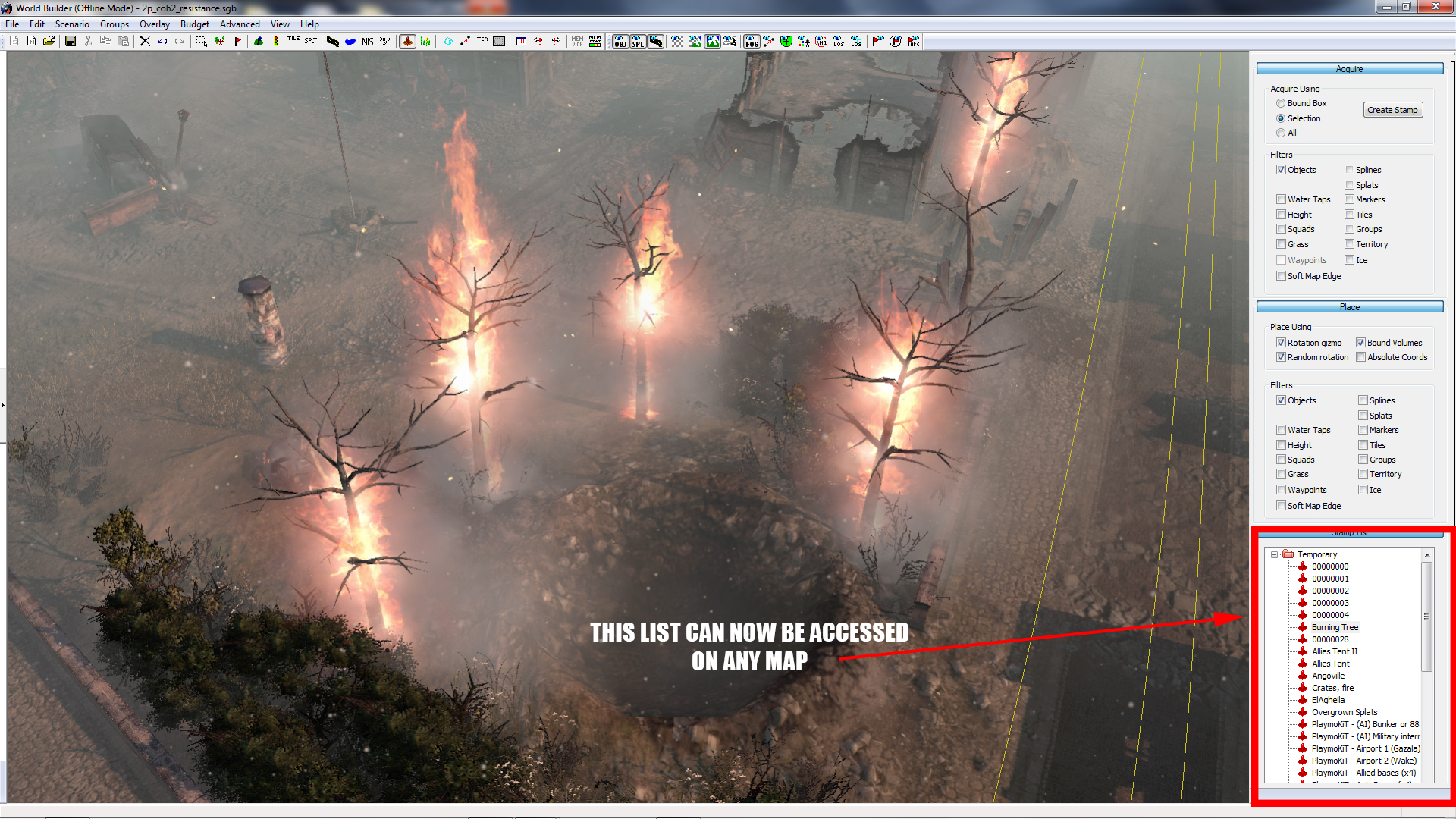Screen dimensions: 1456x819
Task: Toggle the Rotation gizmo checkbox
Action: point(1281,343)
